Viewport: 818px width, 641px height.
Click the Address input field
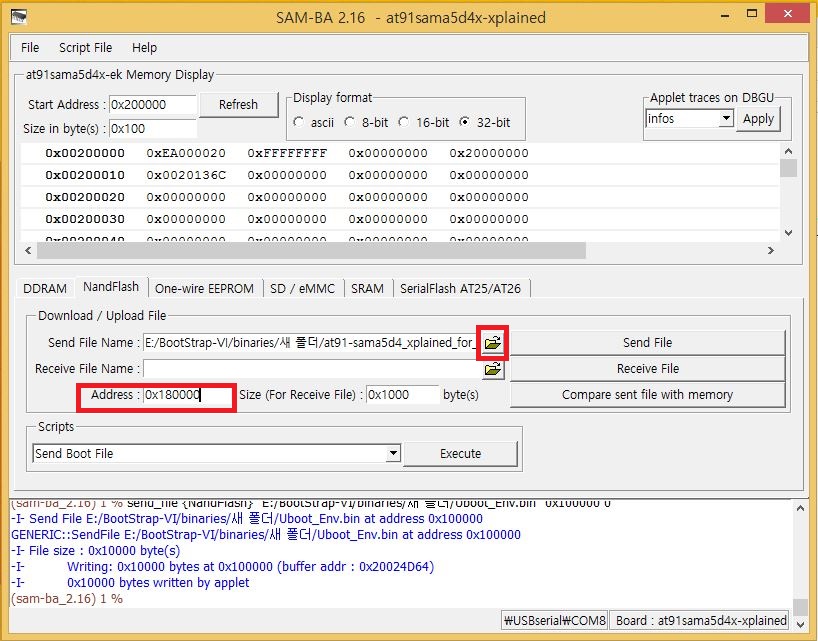tap(187, 395)
